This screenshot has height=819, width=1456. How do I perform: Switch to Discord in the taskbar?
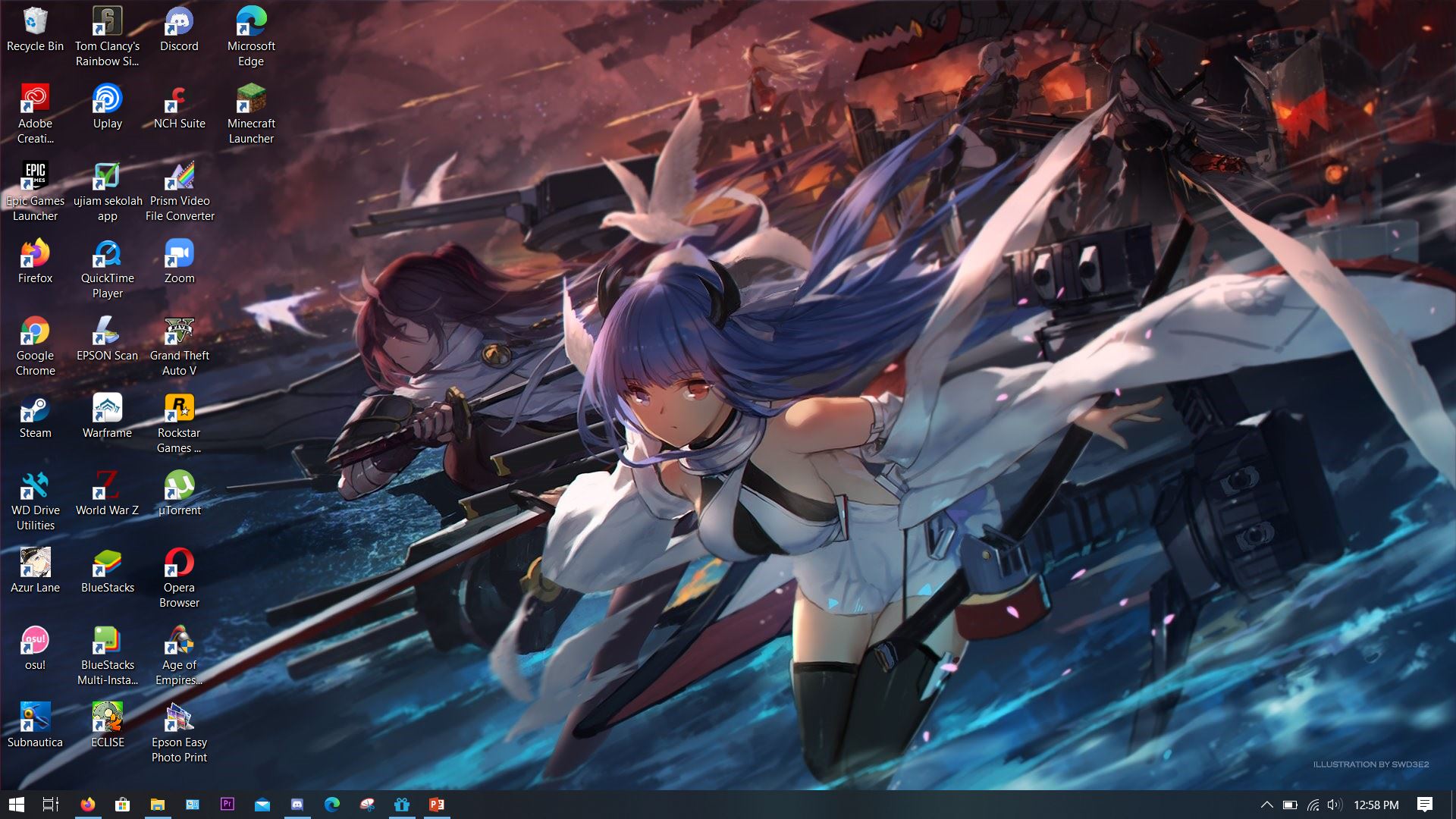coord(297,805)
